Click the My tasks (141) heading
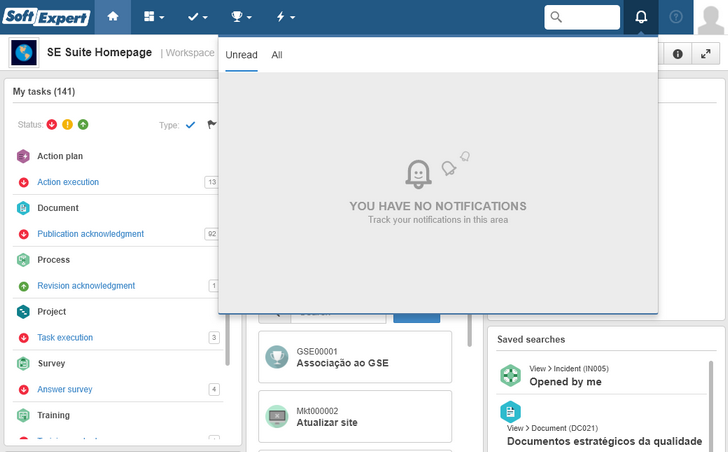The width and height of the screenshot is (728, 452). [x=44, y=91]
